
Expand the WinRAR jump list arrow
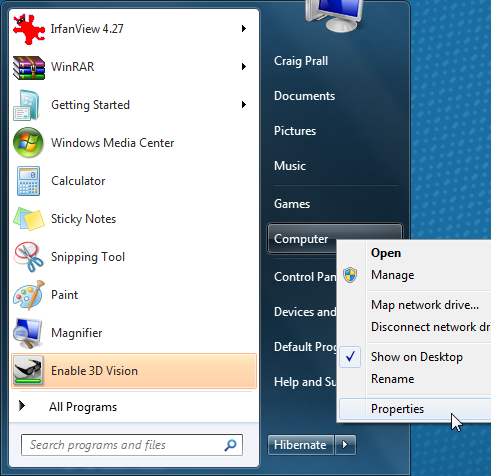click(x=244, y=67)
